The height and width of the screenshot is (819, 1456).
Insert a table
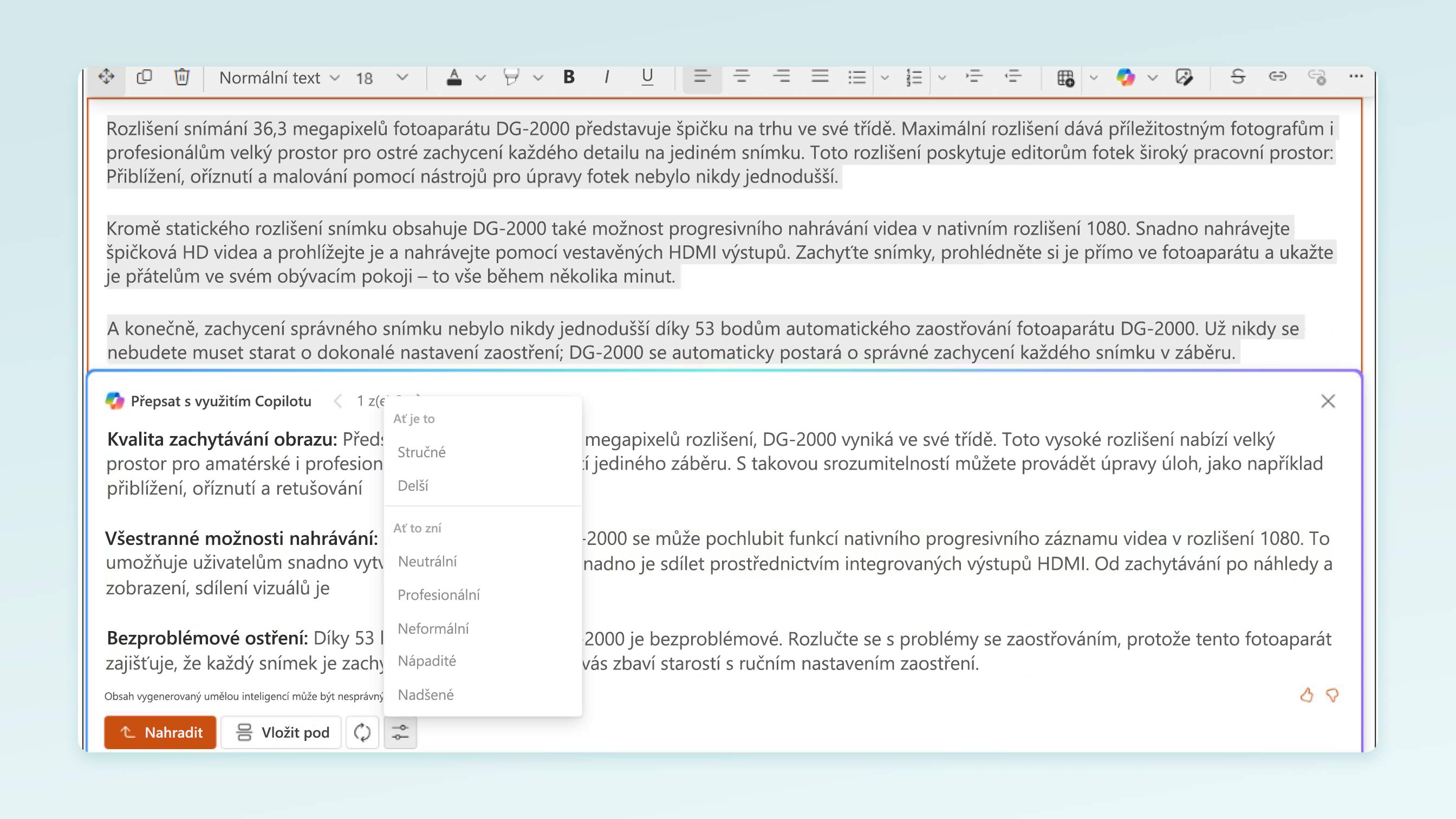click(1065, 77)
